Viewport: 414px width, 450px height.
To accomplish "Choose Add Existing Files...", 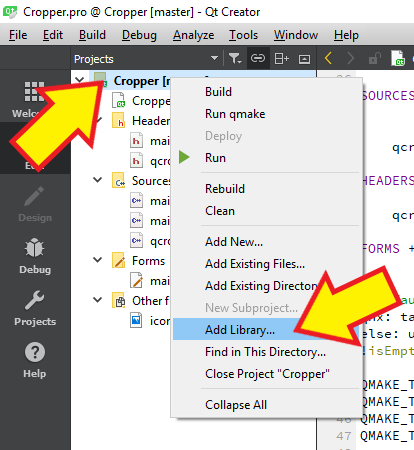I will [x=266, y=264].
